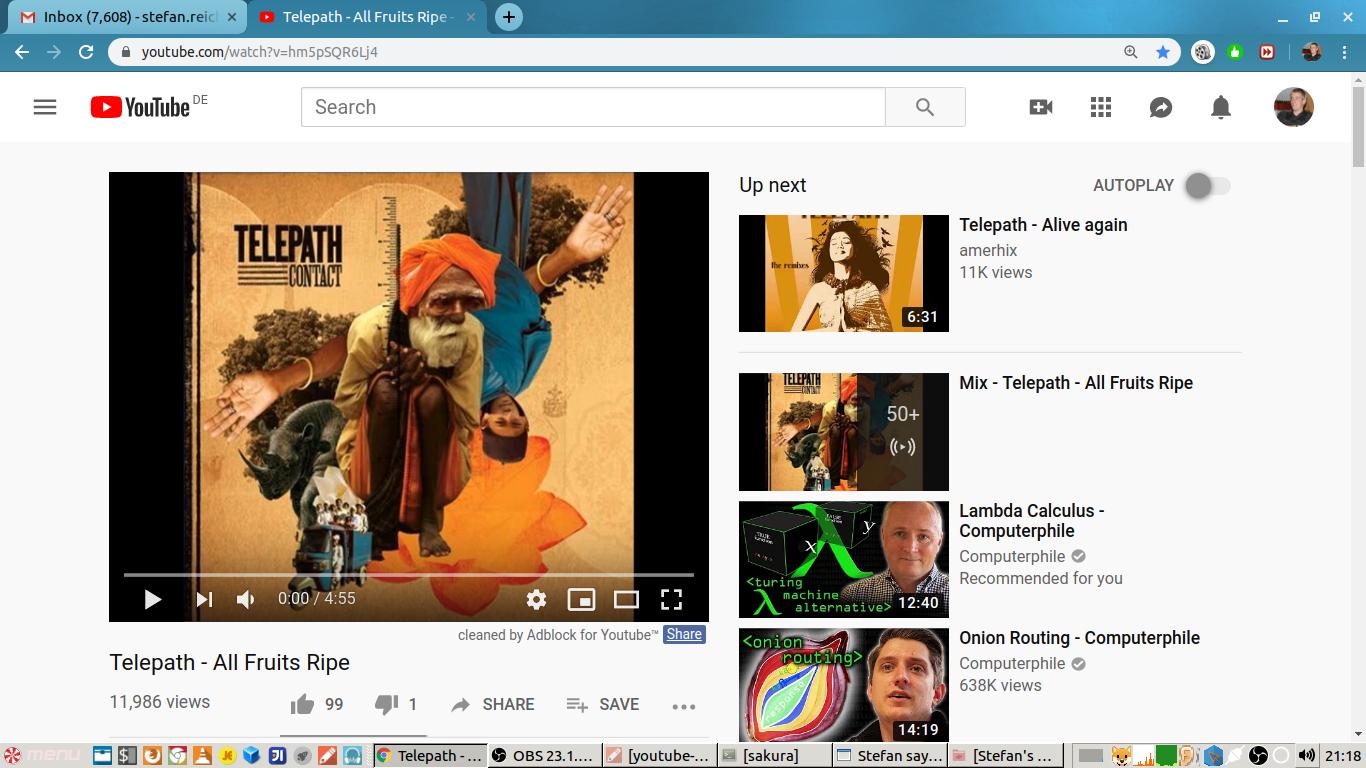Switch to theater mode
The width and height of the screenshot is (1366, 768).
tap(626, 599)
